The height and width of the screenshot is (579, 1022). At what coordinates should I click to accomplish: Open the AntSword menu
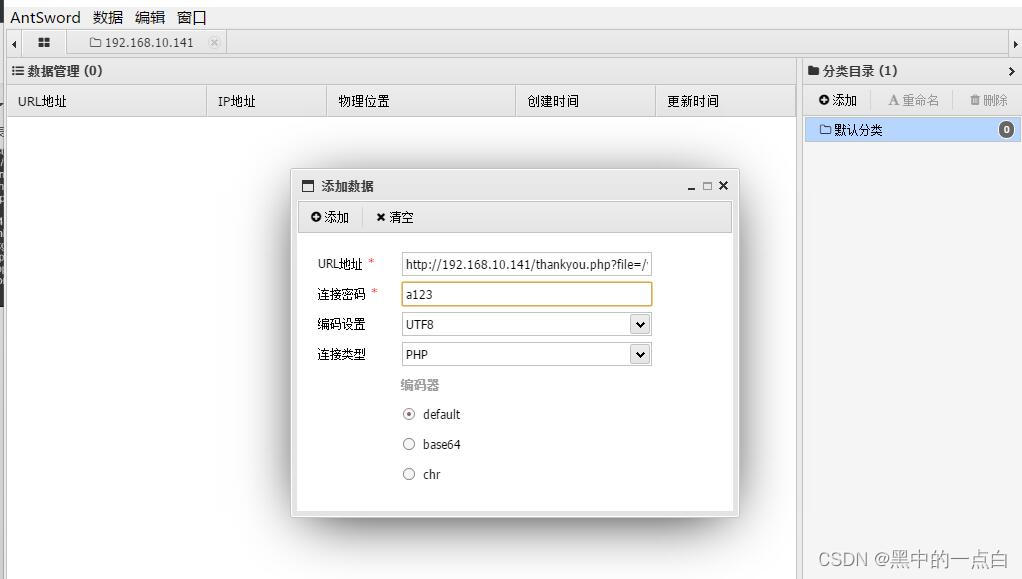click(46, 18)
